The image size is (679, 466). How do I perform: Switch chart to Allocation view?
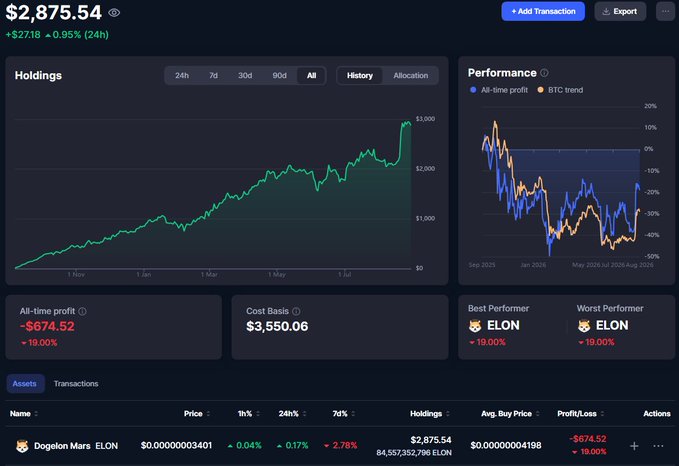tap(411, 75)
